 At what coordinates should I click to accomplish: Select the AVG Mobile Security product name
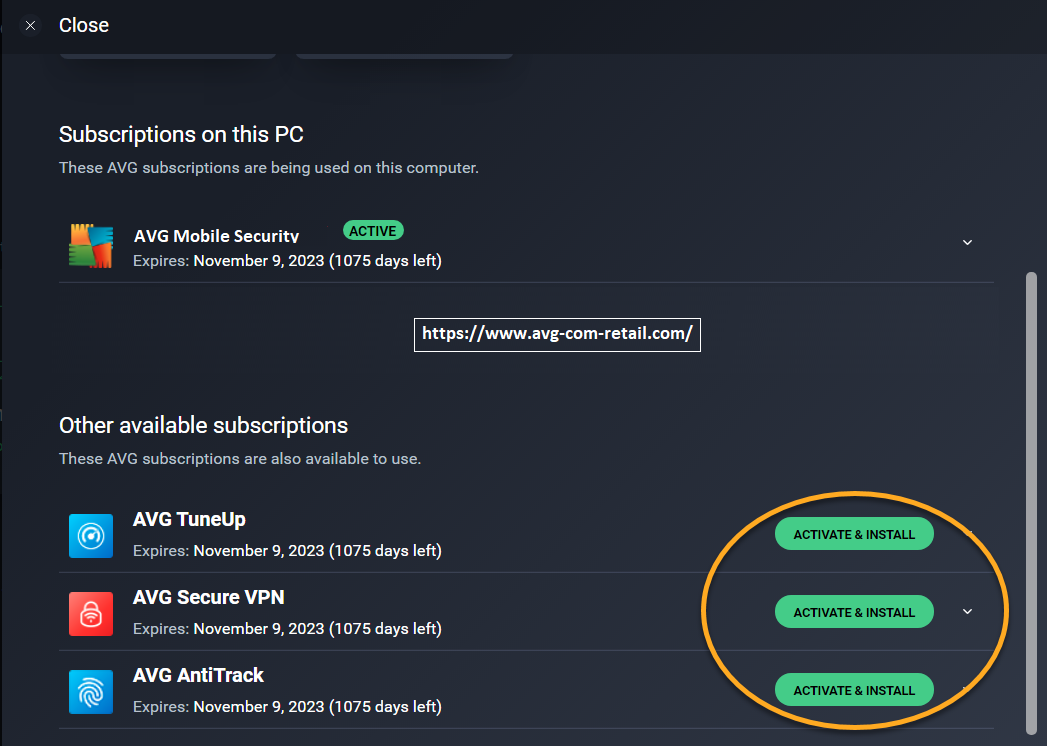click(216, 236)
